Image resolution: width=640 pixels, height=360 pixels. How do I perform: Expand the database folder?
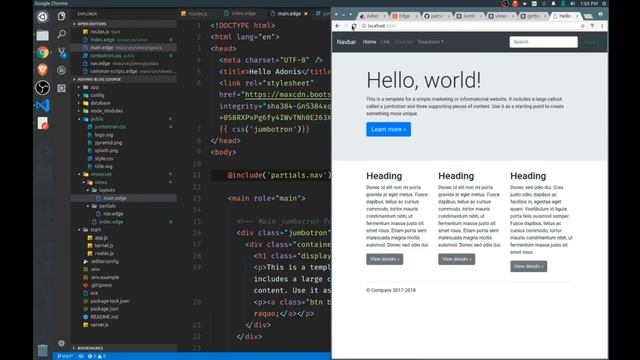(x=100, y=103)
